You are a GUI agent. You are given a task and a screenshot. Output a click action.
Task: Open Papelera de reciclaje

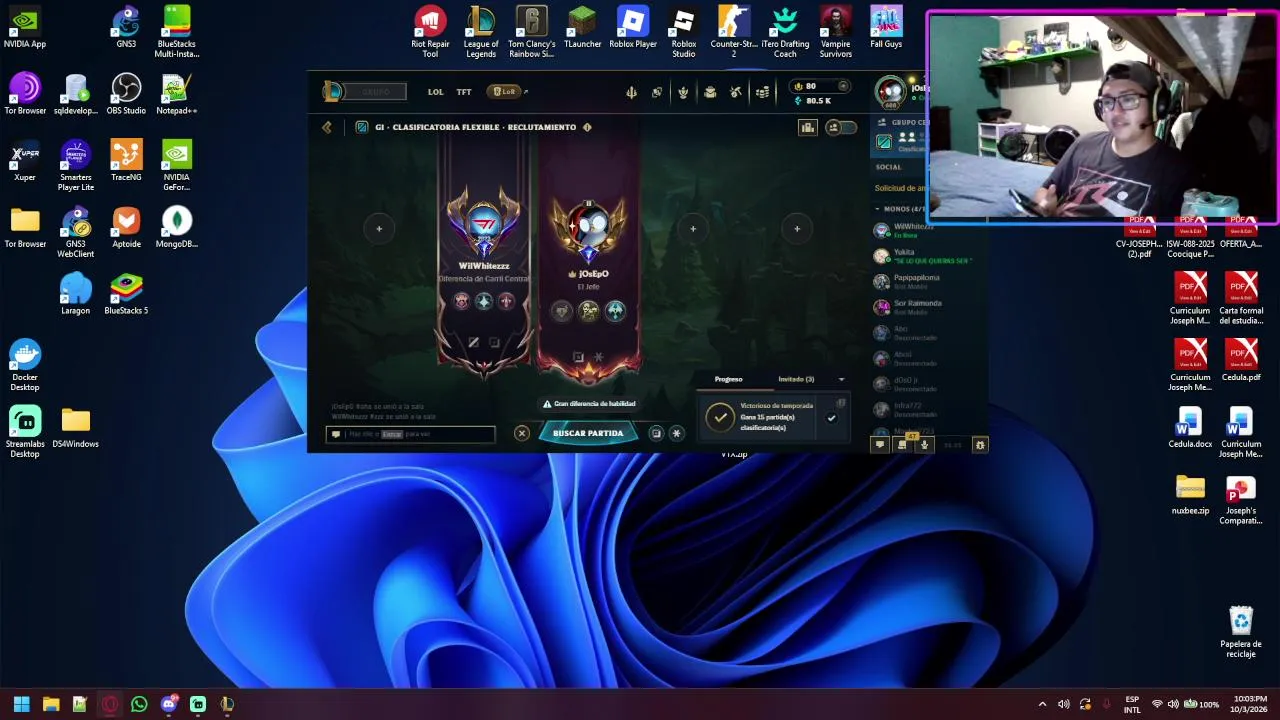click(x=1241, y=633)
